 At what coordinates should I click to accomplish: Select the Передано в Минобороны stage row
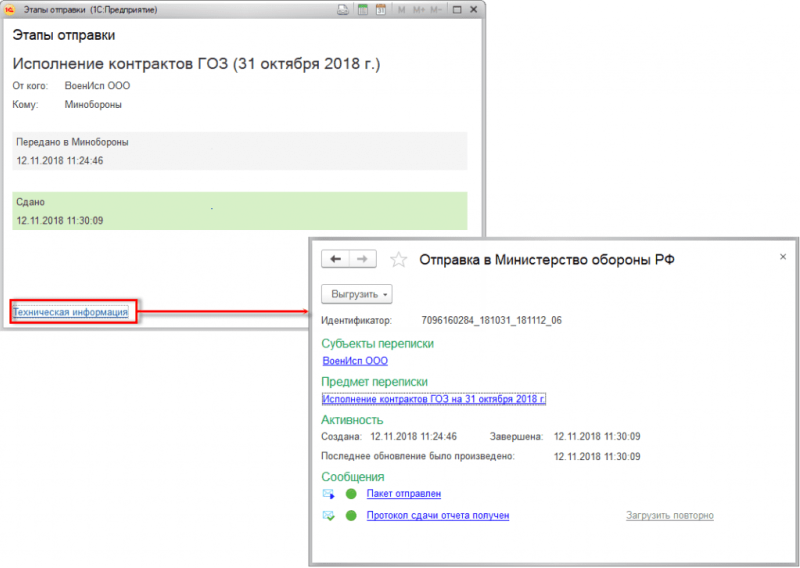coord(240,151)
